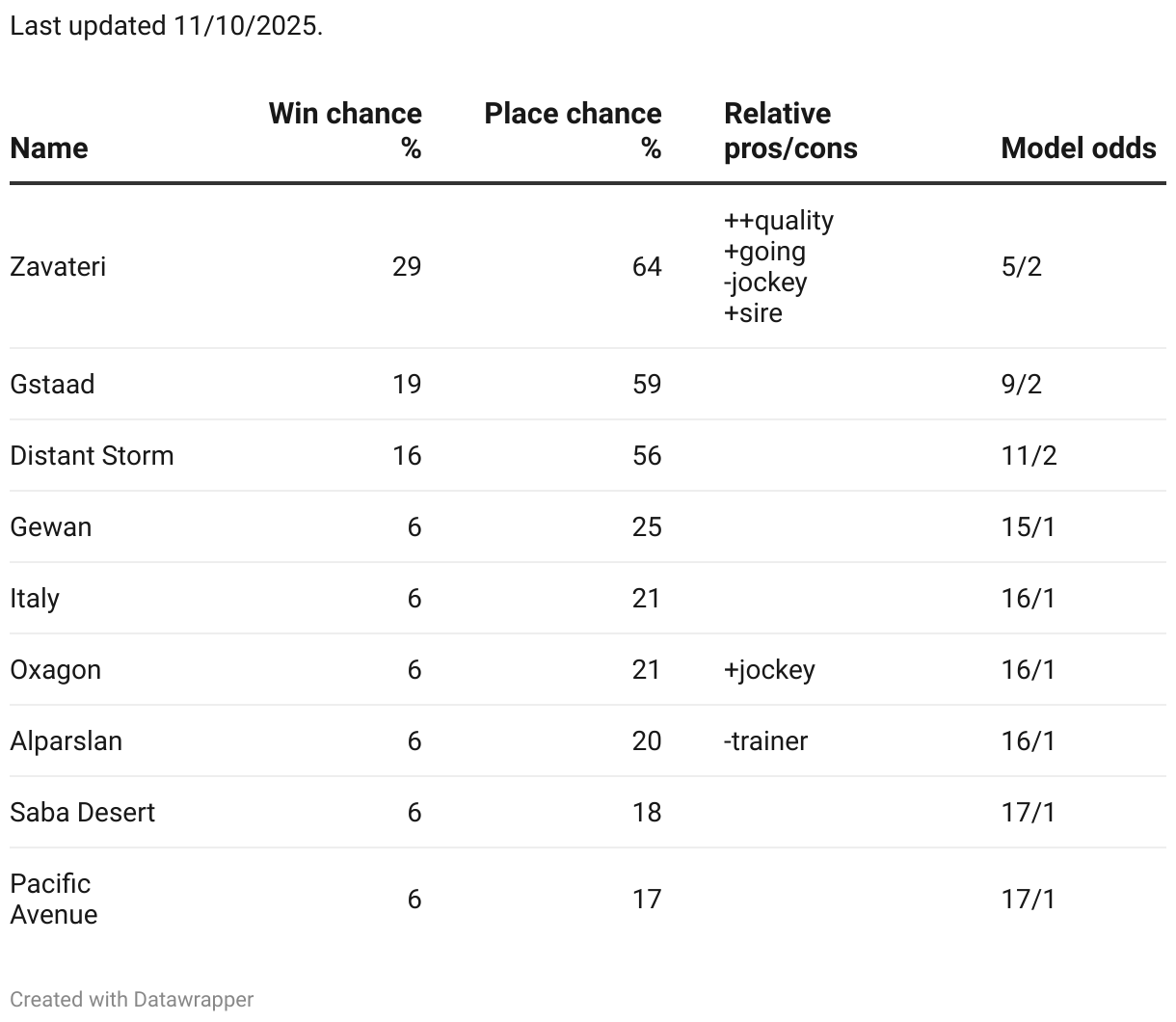Click Alparslan's -trainer note
1176x1022 pixels.
pyautogui.click(x=765, y=740)
